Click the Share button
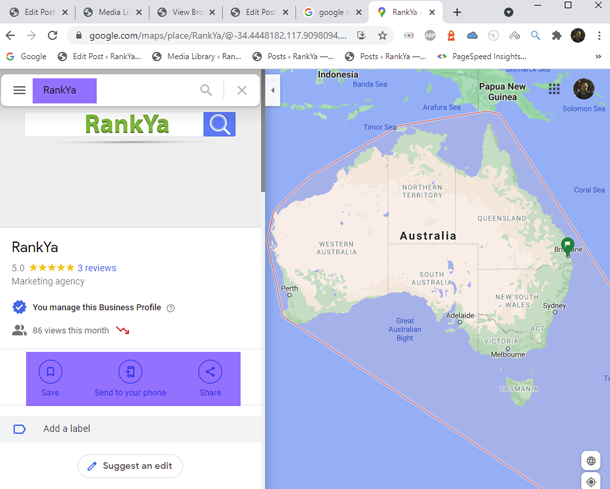610x489 pixels. (x=210, y=379)
